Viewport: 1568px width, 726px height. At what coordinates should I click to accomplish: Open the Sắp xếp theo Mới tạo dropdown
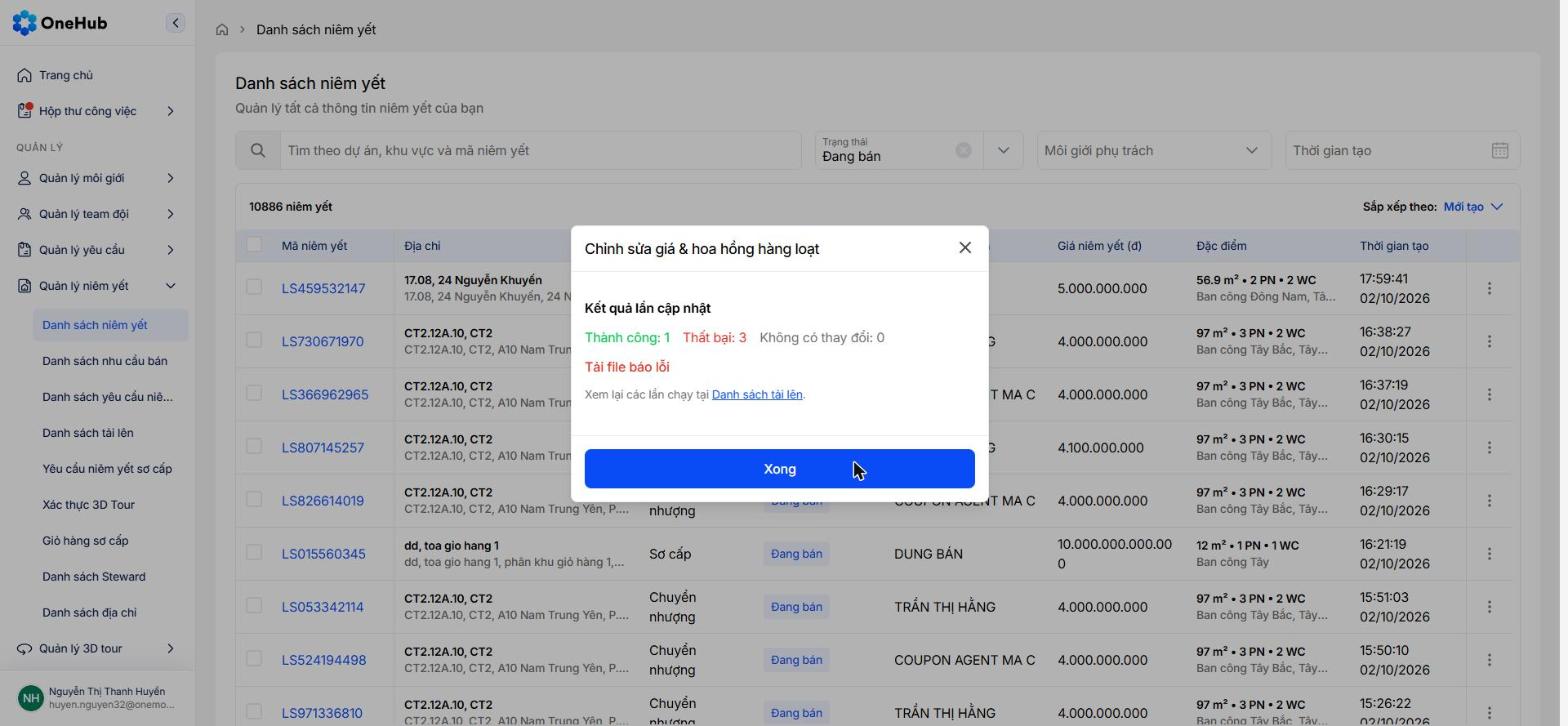pos(1473,207)
